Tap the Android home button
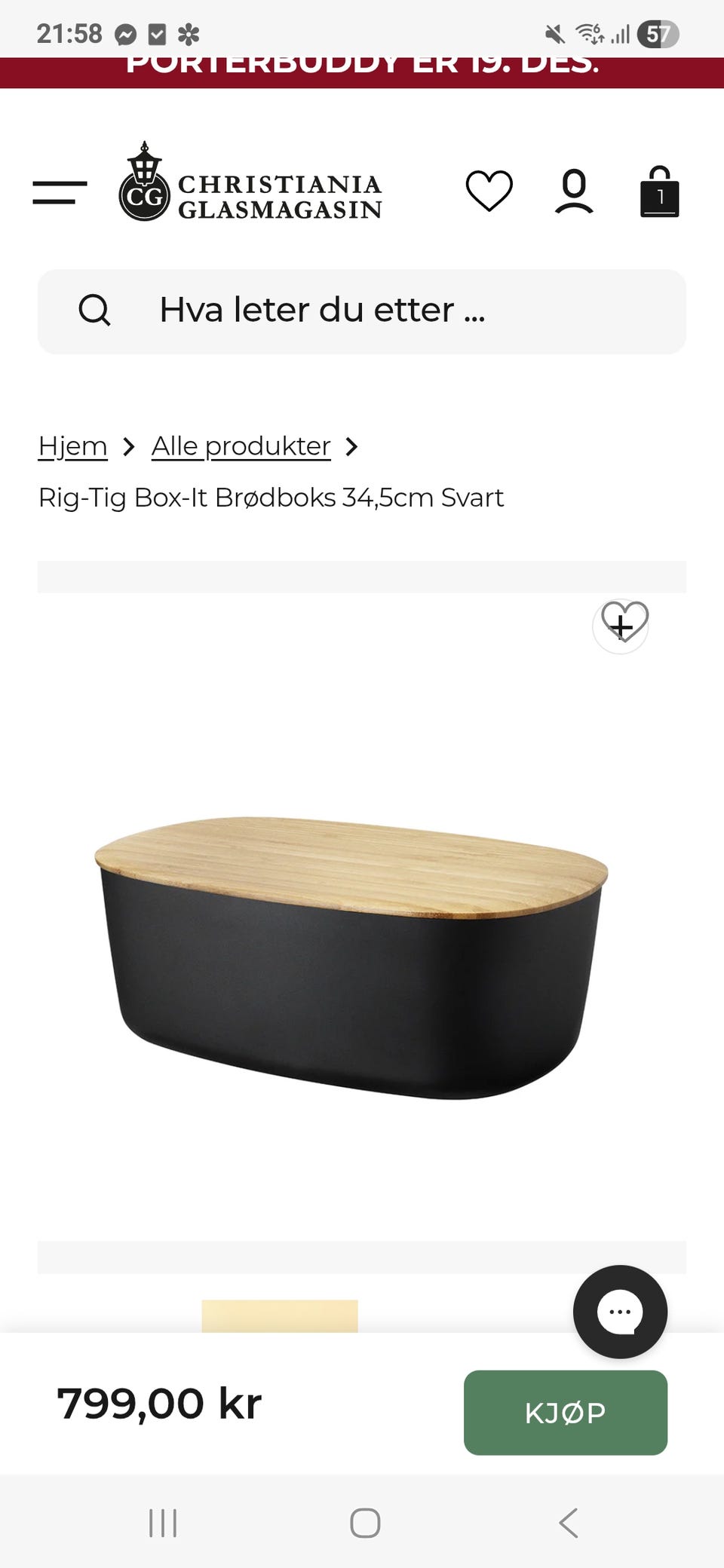The height and width of the screenshot is (1568, 724). tap(365, 1523)
